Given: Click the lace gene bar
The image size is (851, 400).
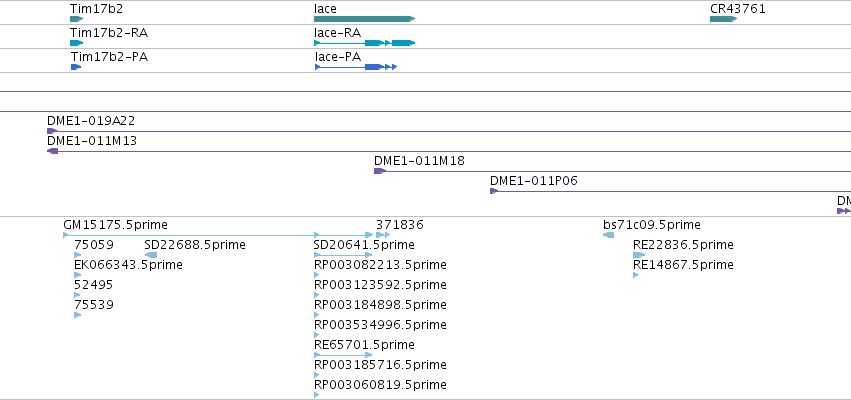Looking at the screenshot, I should [x=364, y=19].
